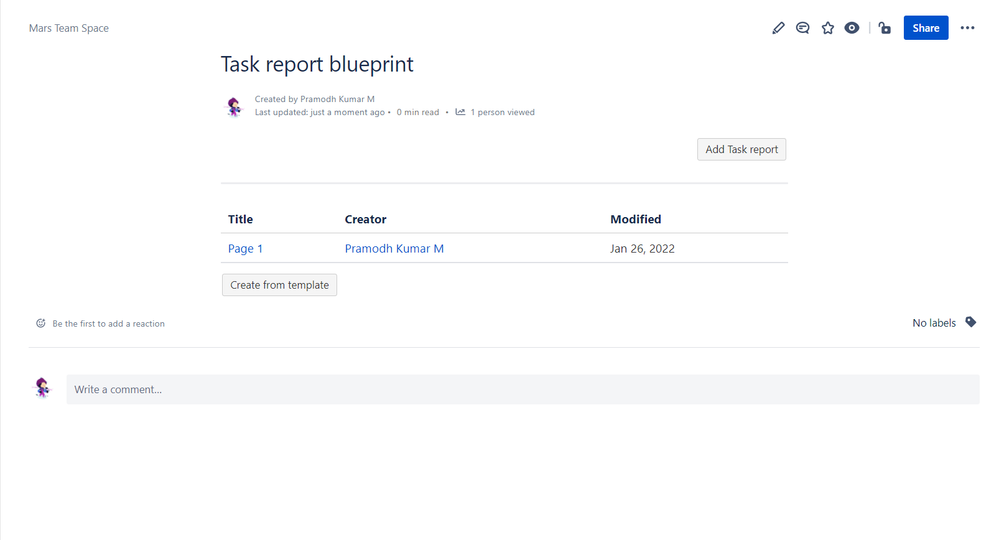This screenshot has width=999, height=540.
Task: Click the Modified column header
Action: pos(636,219)
